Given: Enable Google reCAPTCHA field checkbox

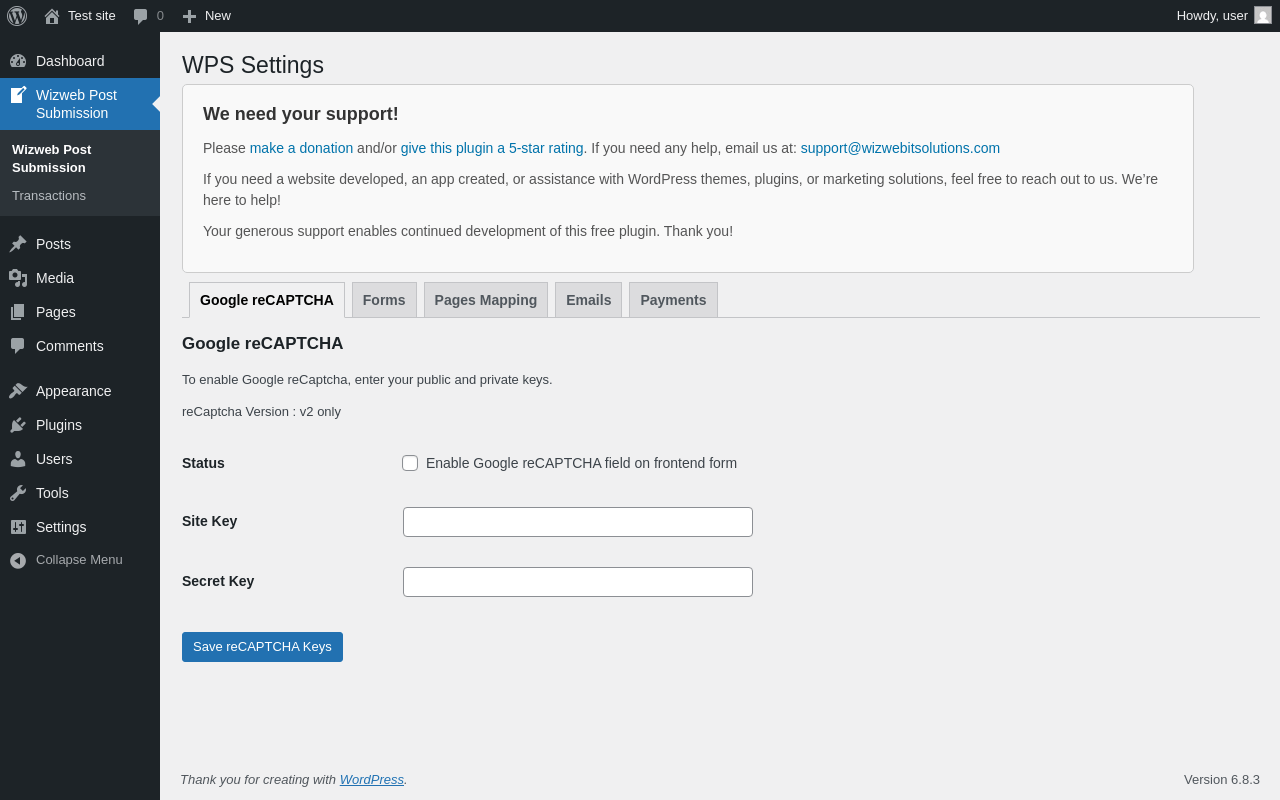Looking at the screenshot, I should tap(410, 463).
